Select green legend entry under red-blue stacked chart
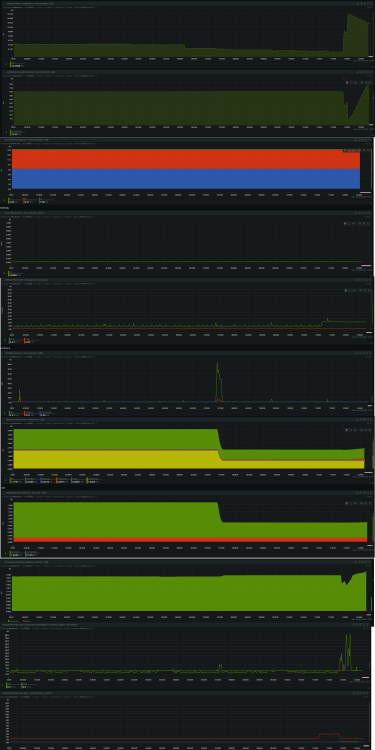The height and width of the screenshot is (750, 375). [14, 200]
